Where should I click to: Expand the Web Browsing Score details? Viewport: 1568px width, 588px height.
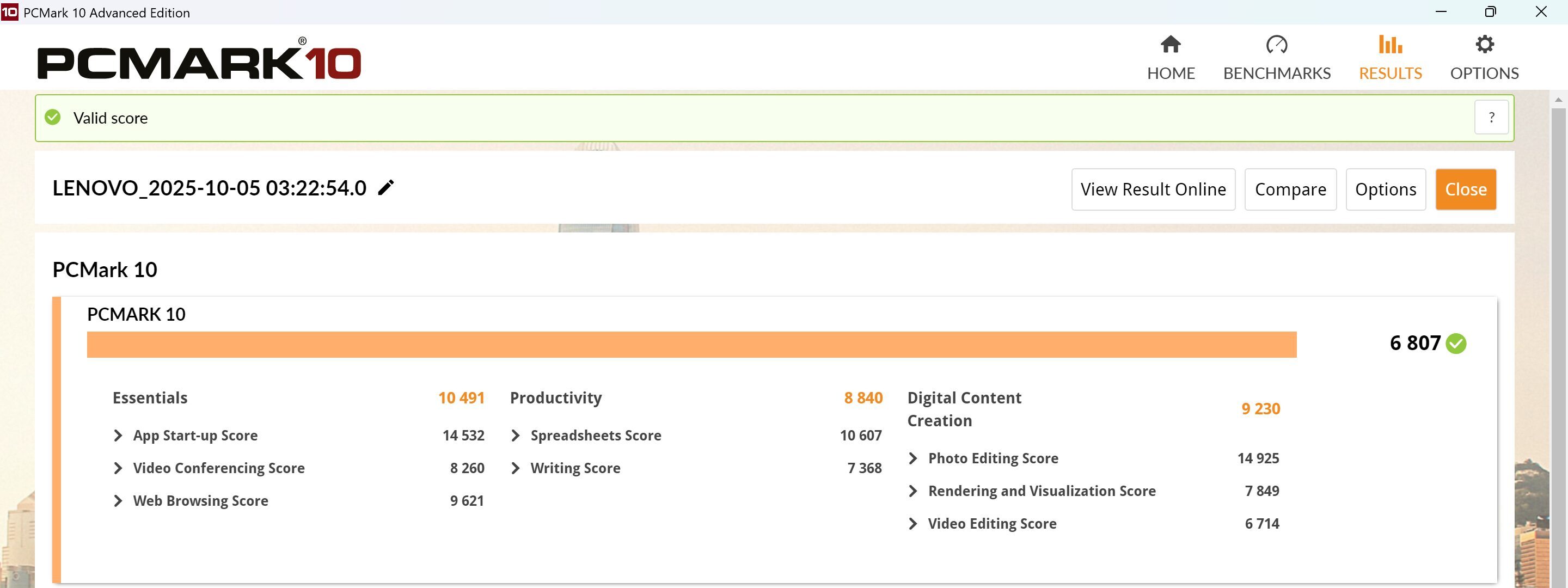[x=118, y=500]
